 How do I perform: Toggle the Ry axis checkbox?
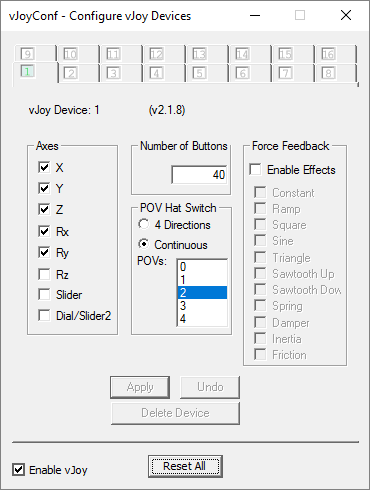tap(44, 252)
